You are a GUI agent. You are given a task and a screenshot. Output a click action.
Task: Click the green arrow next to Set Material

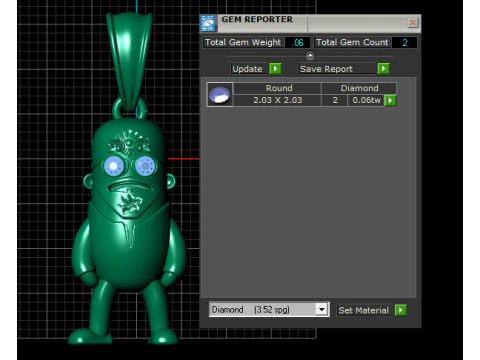401,310
